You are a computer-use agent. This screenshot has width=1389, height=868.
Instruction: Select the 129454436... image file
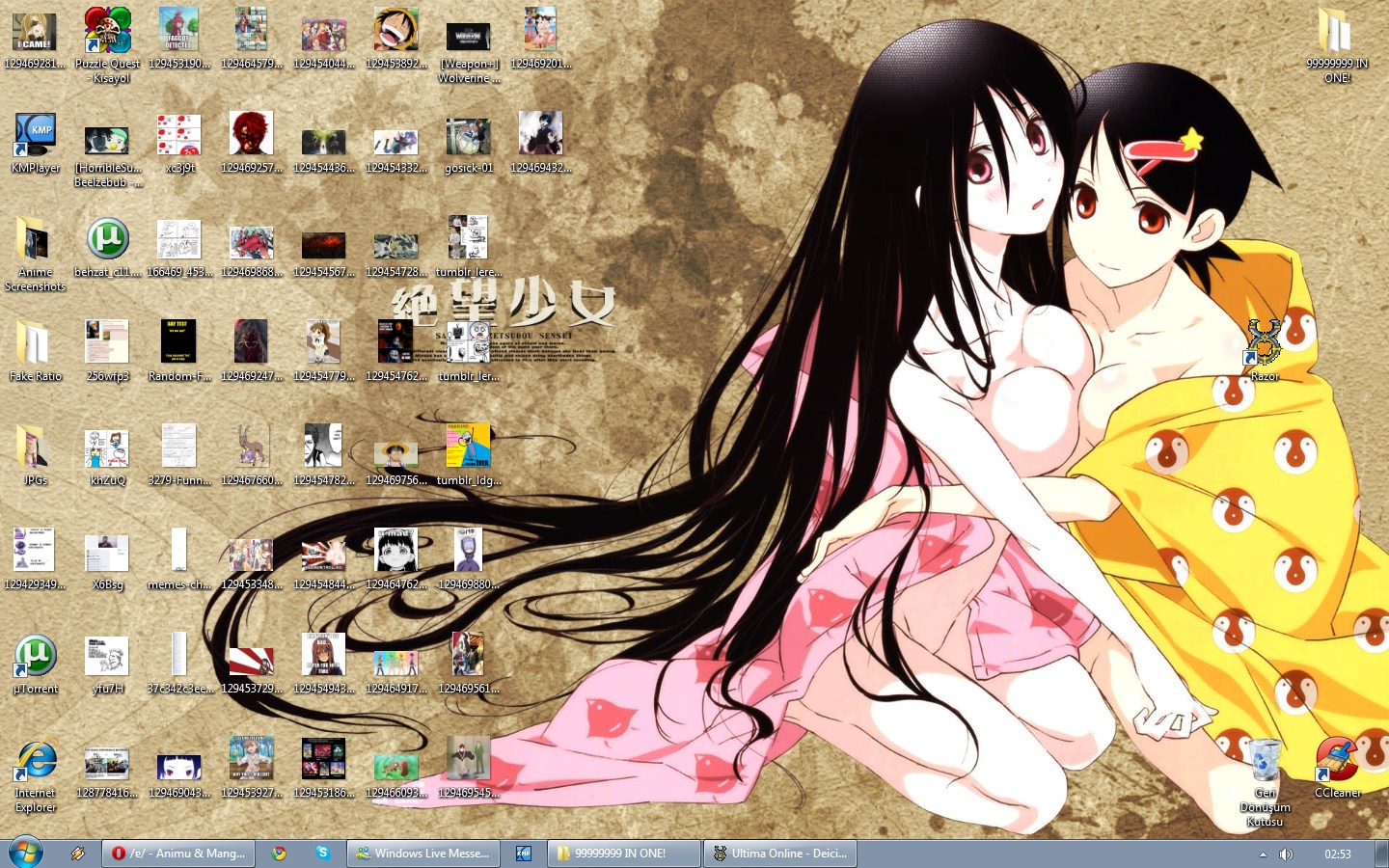pos(324,142)
